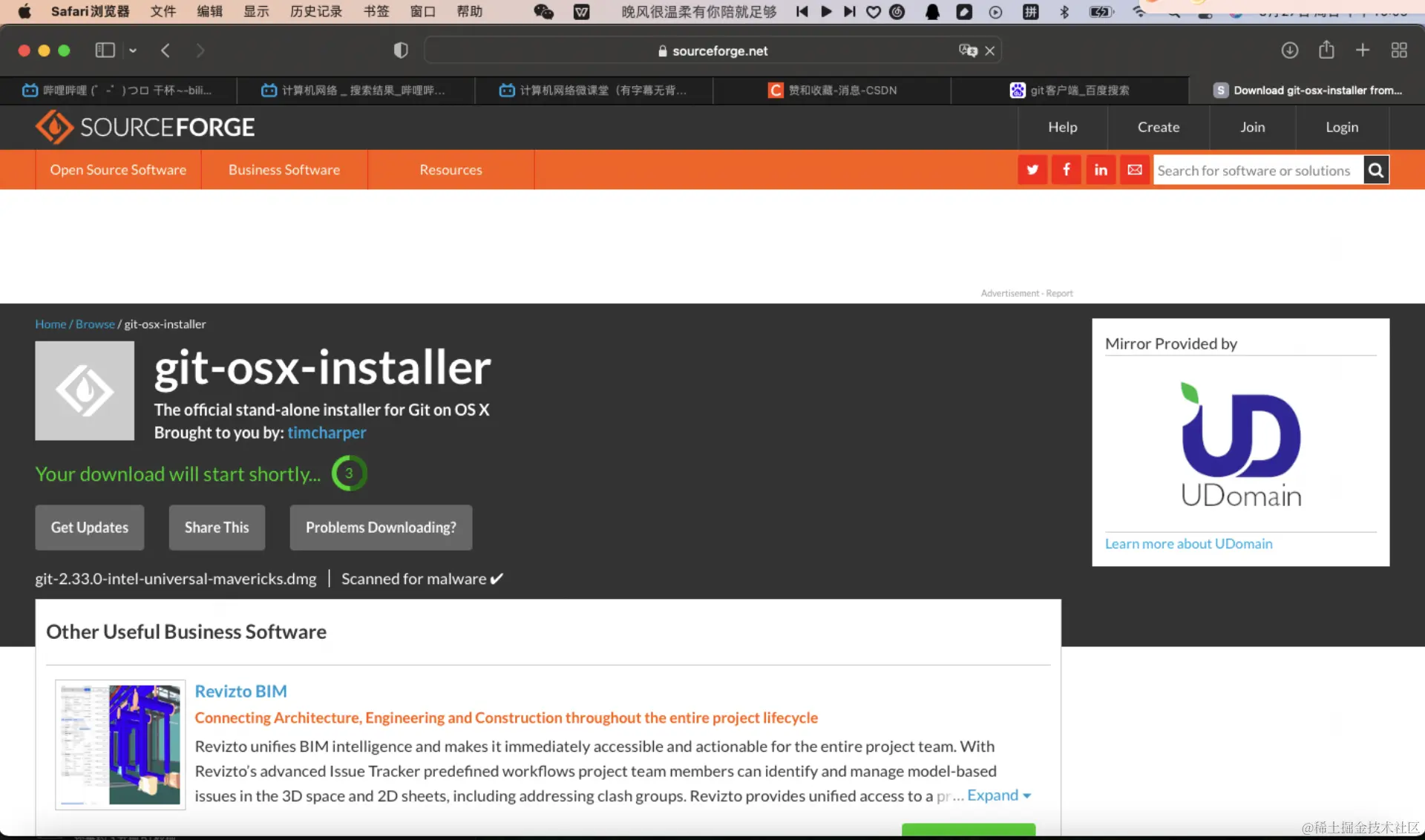
Task: Open Learn more about UDomain
Action: 1188,544
